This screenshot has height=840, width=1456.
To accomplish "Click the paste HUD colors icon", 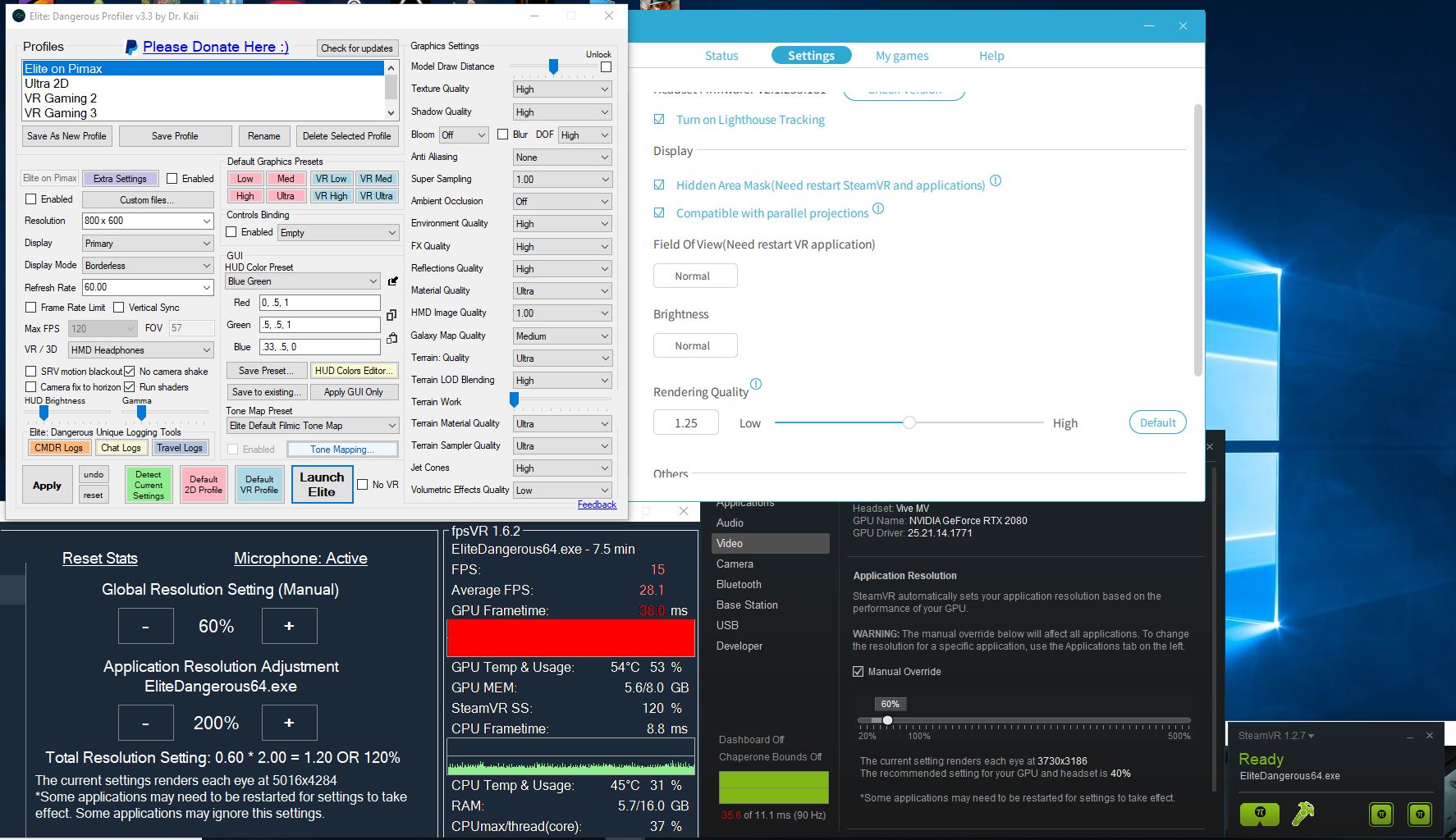I will [x=392, y=337].
